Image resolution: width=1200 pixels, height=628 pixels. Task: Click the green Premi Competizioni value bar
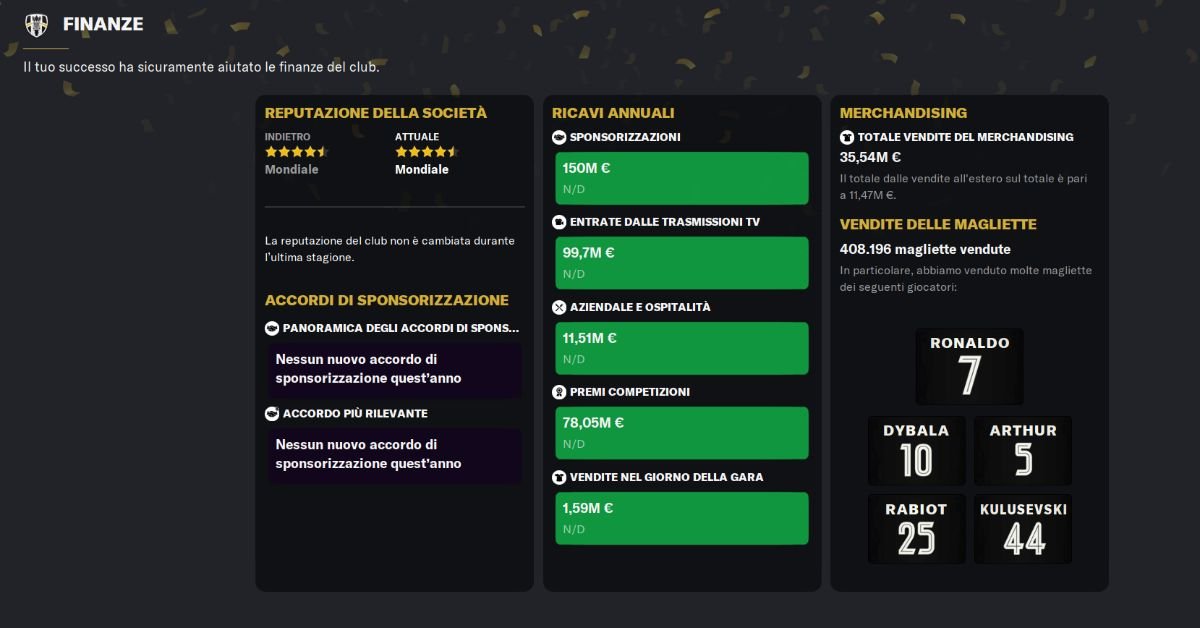(x=681, y=432)
